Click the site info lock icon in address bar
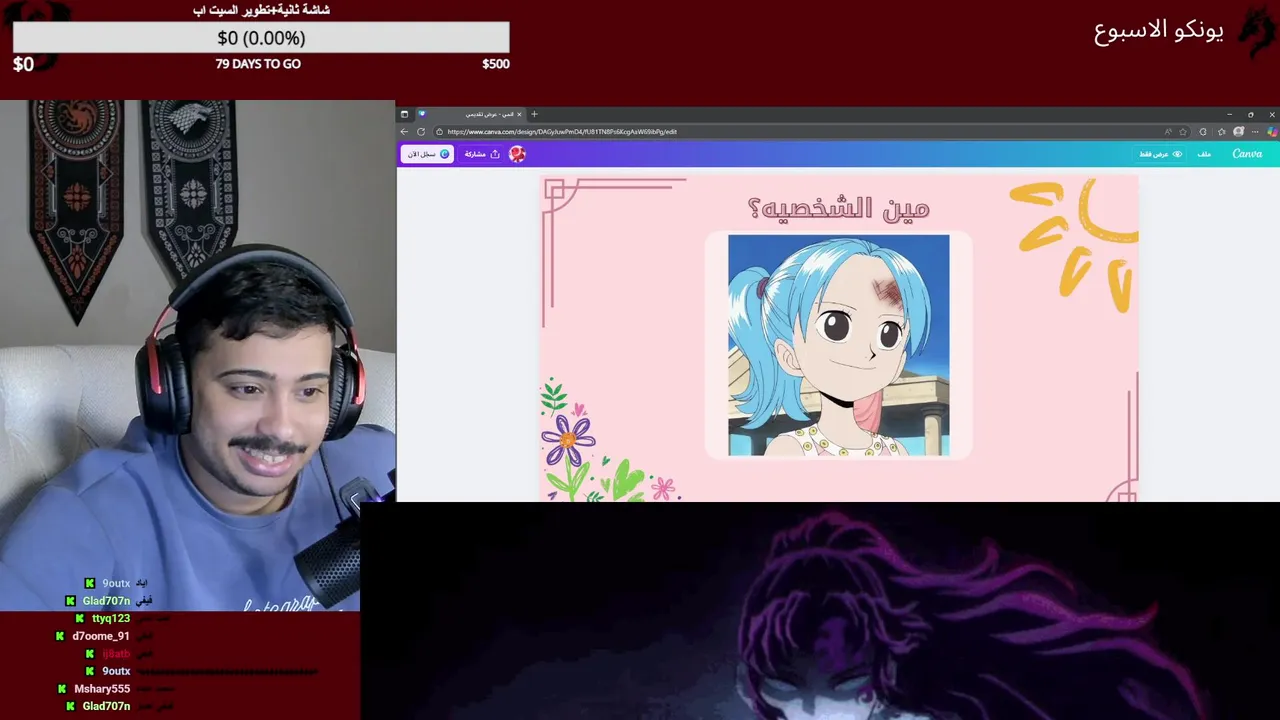 [x=439, y=132]
